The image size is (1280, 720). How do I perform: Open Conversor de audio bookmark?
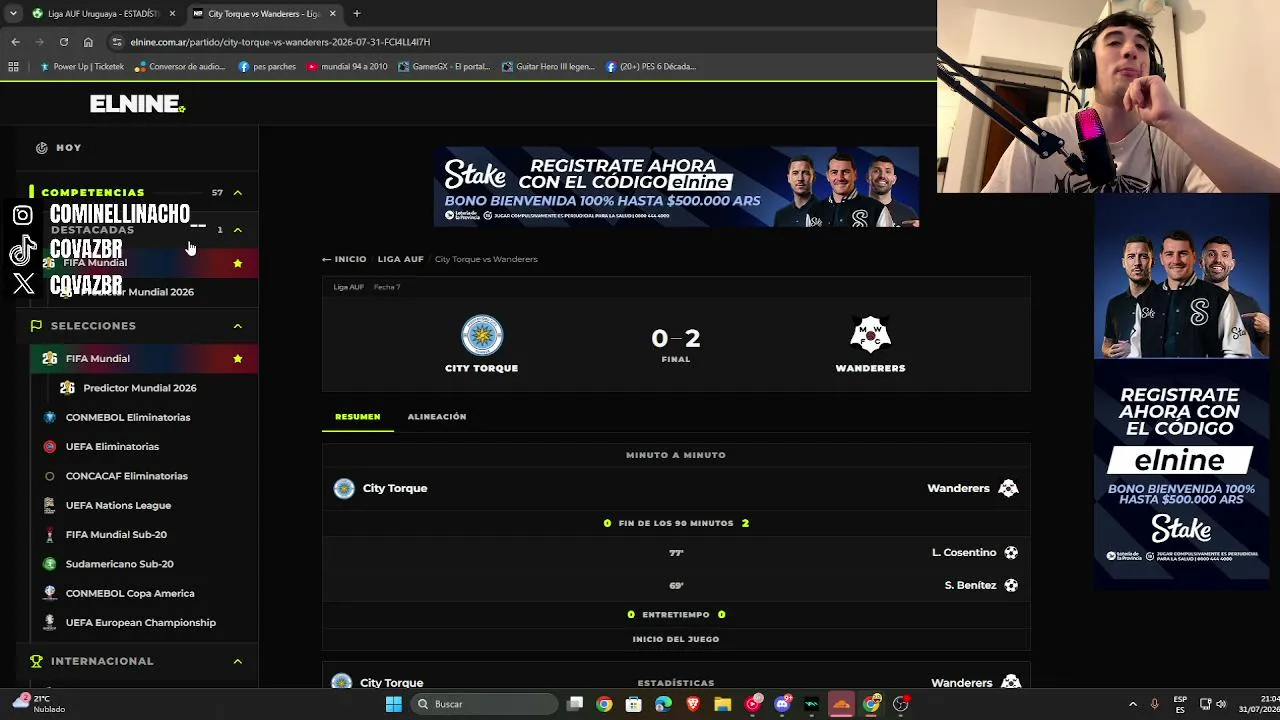click(180, 67)
